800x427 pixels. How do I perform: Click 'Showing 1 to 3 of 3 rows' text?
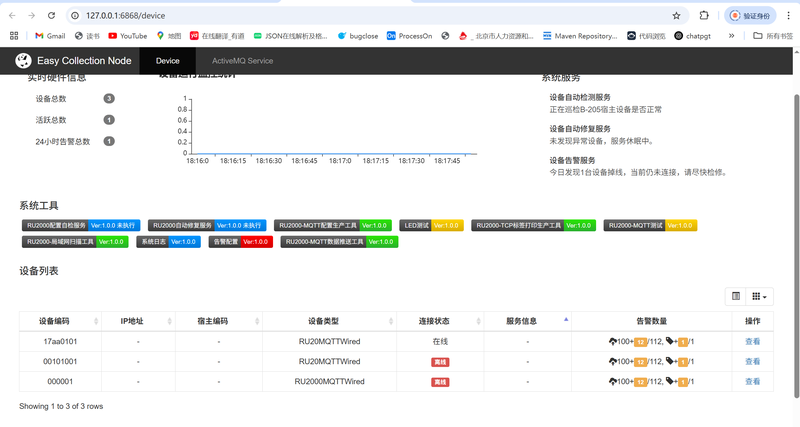61,406
